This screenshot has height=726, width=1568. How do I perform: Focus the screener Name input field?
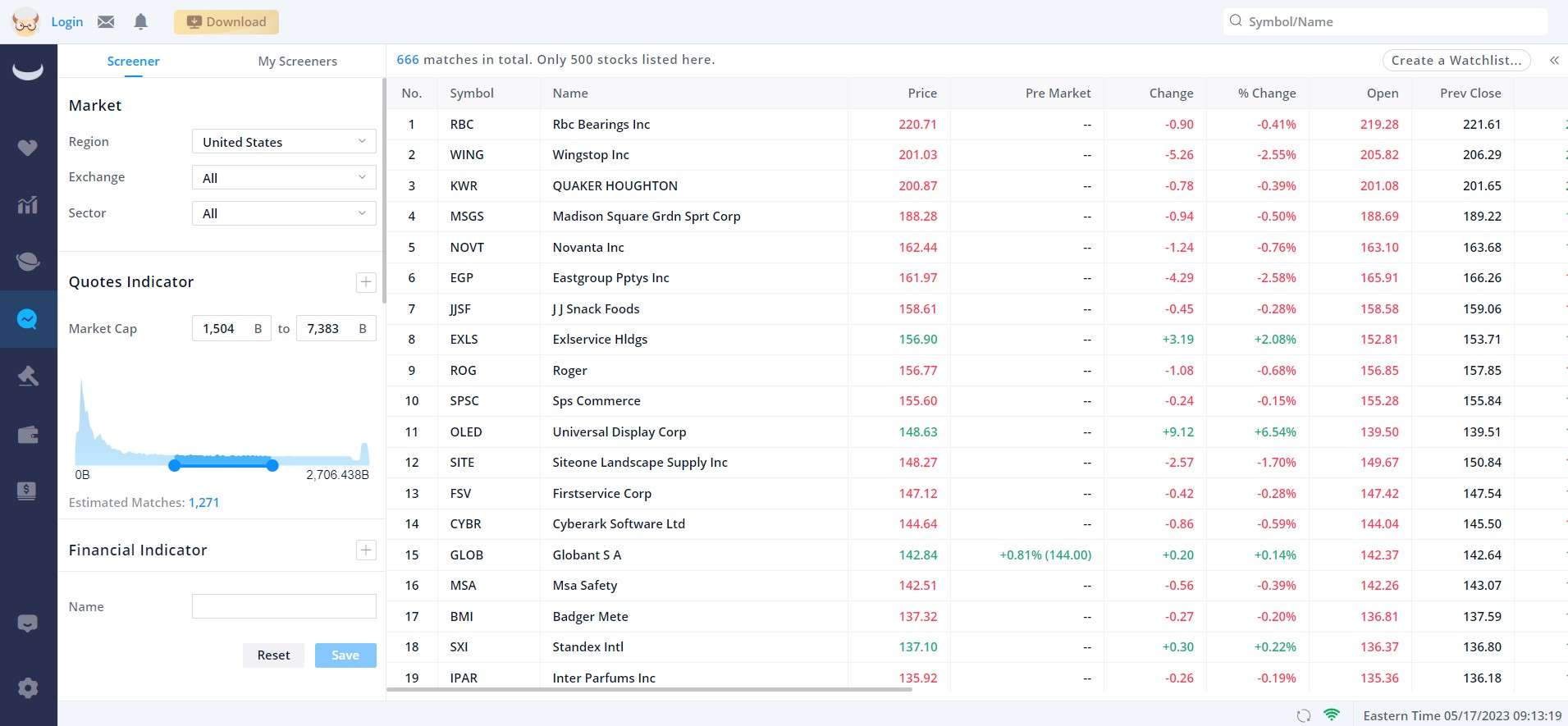pos(284,606)
